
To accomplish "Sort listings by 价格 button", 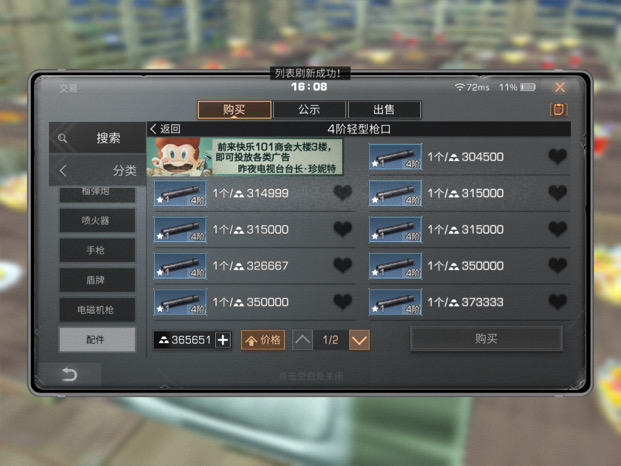I will (263, 340).
